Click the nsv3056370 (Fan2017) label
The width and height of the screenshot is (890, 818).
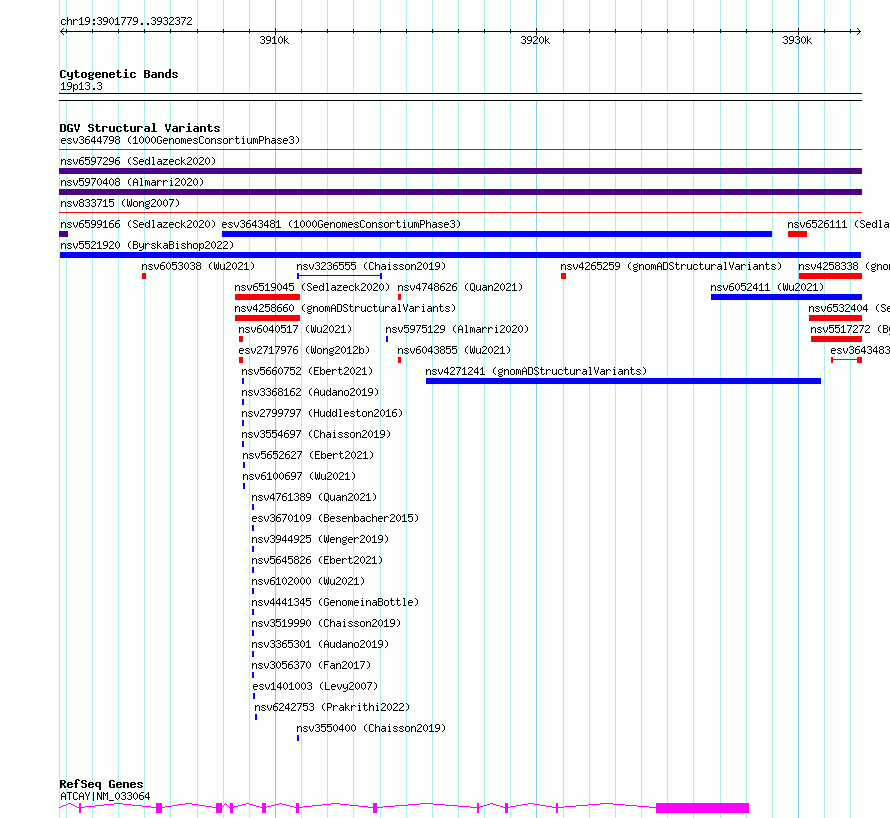[311, 665]
